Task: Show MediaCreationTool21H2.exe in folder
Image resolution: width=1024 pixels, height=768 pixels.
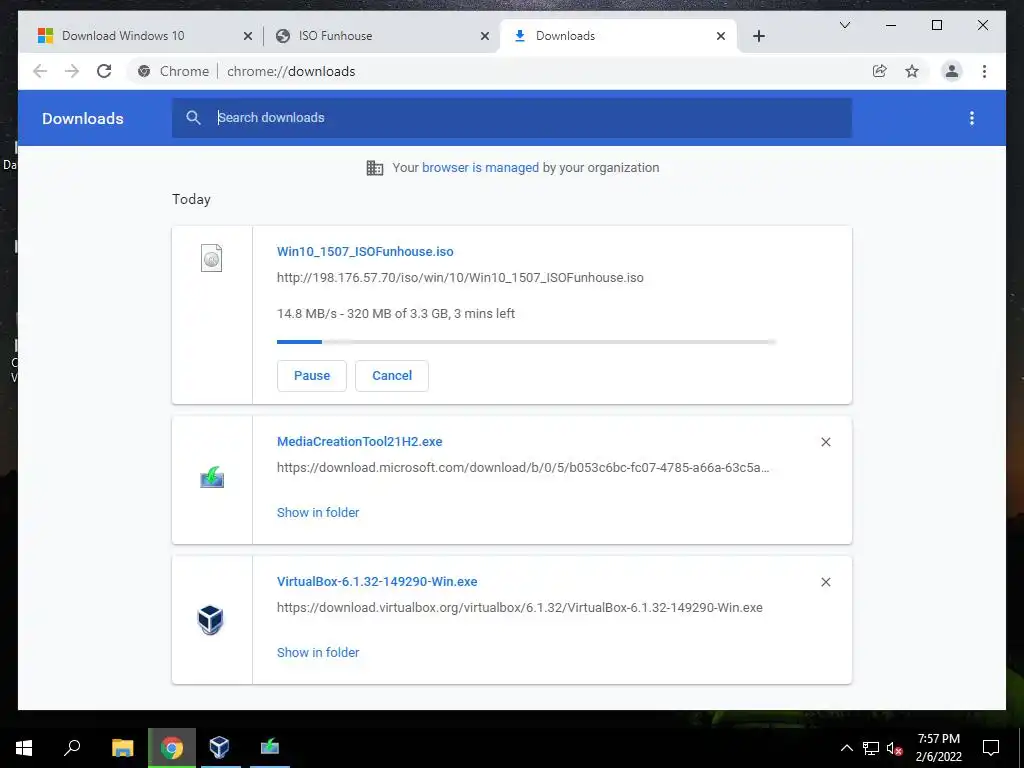Action: pyautogui.click(x=318, y=513)
